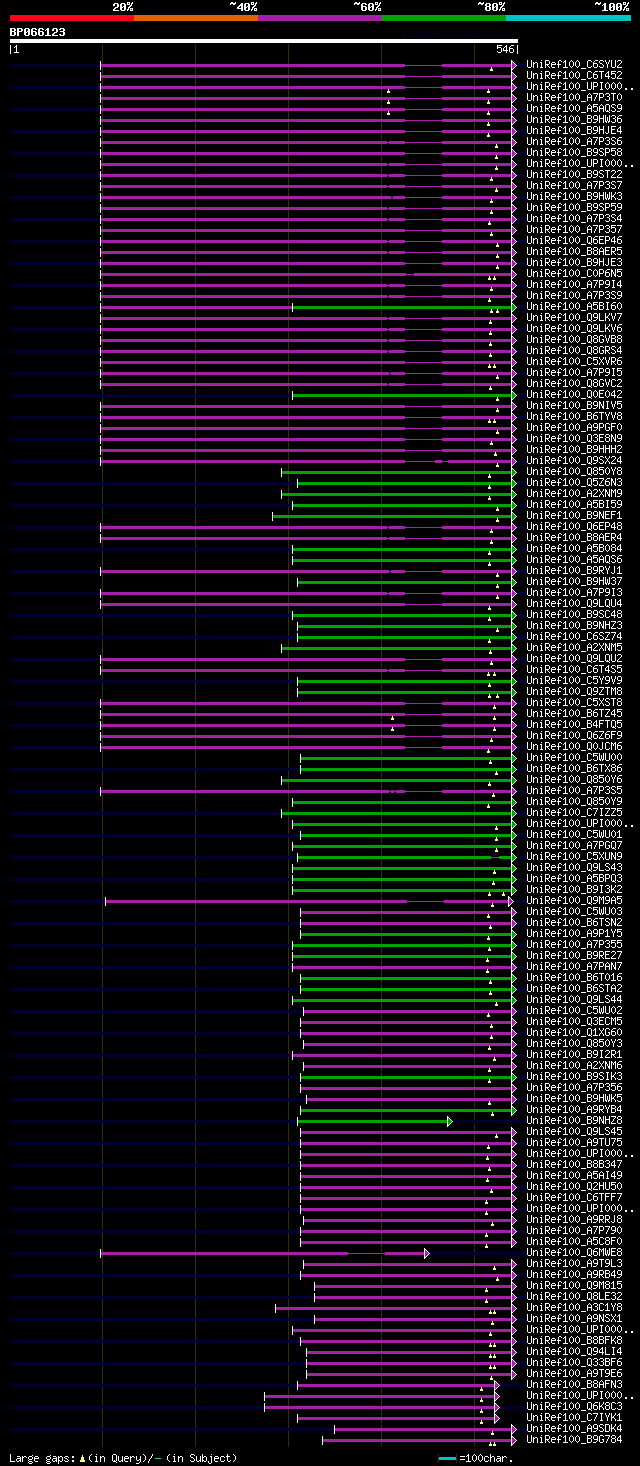The height and width of the screenshot is (1466, 640).
Task: Open hit UniRef100_A7P3T0
Action: pos(574,98)
